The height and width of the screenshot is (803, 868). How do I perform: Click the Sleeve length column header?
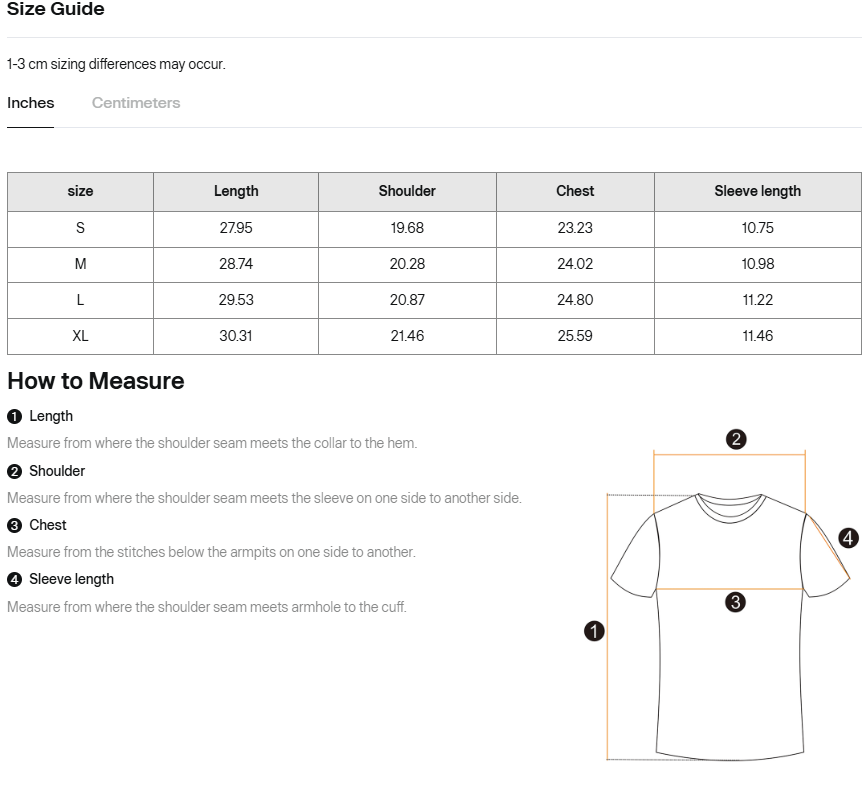coord(758,191)
